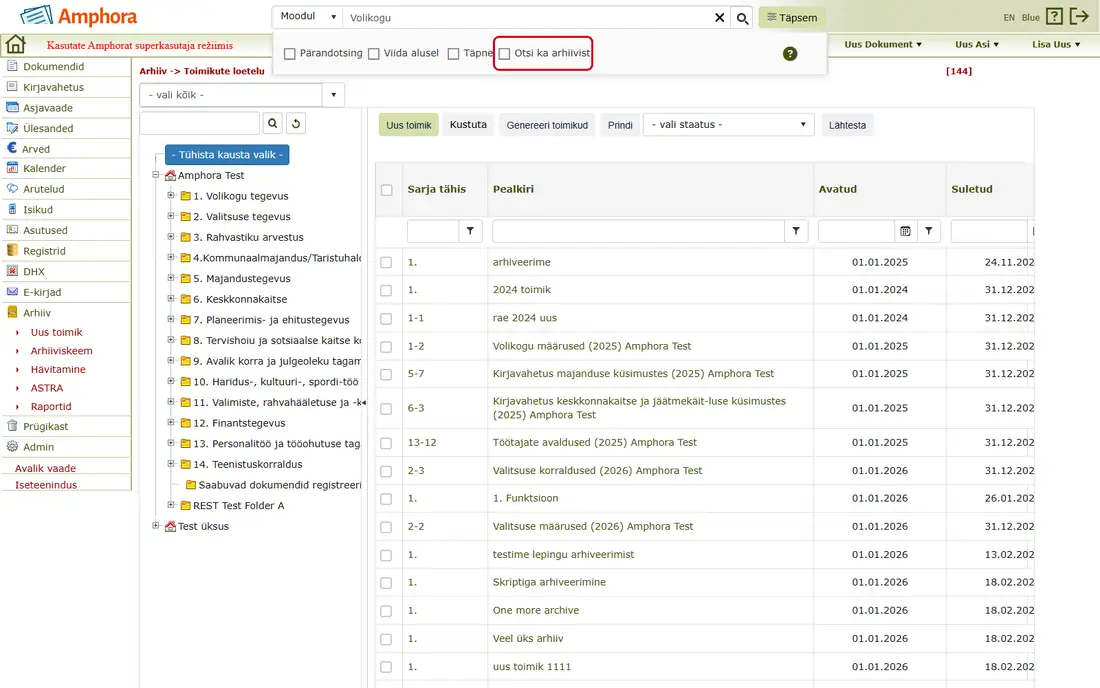
Task: Open Prügikast in the sidebar
Action: coord(45,426)
